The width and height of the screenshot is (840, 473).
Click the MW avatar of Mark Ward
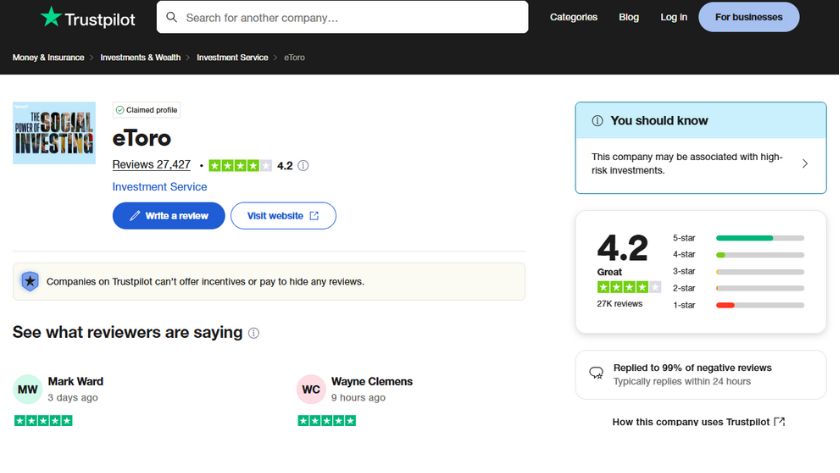pos(27,389)
